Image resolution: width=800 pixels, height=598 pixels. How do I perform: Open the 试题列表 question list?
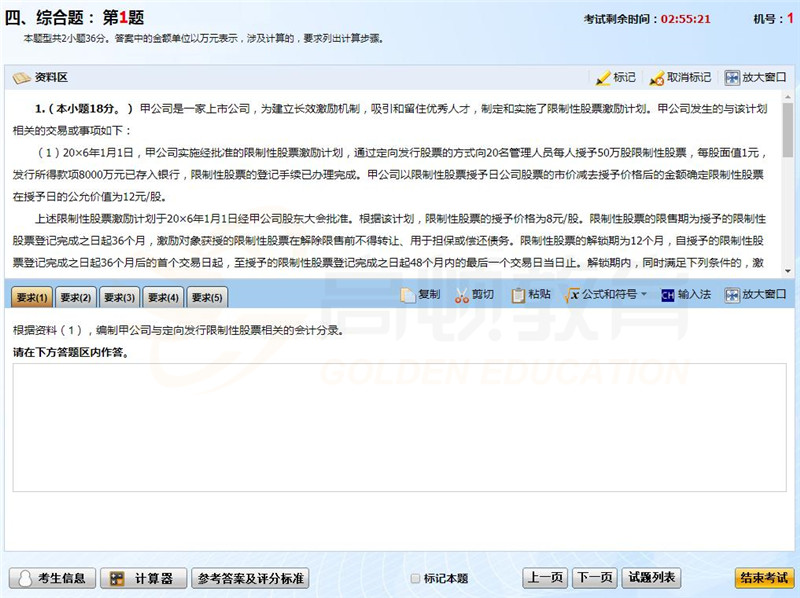[x=651, y=578]
